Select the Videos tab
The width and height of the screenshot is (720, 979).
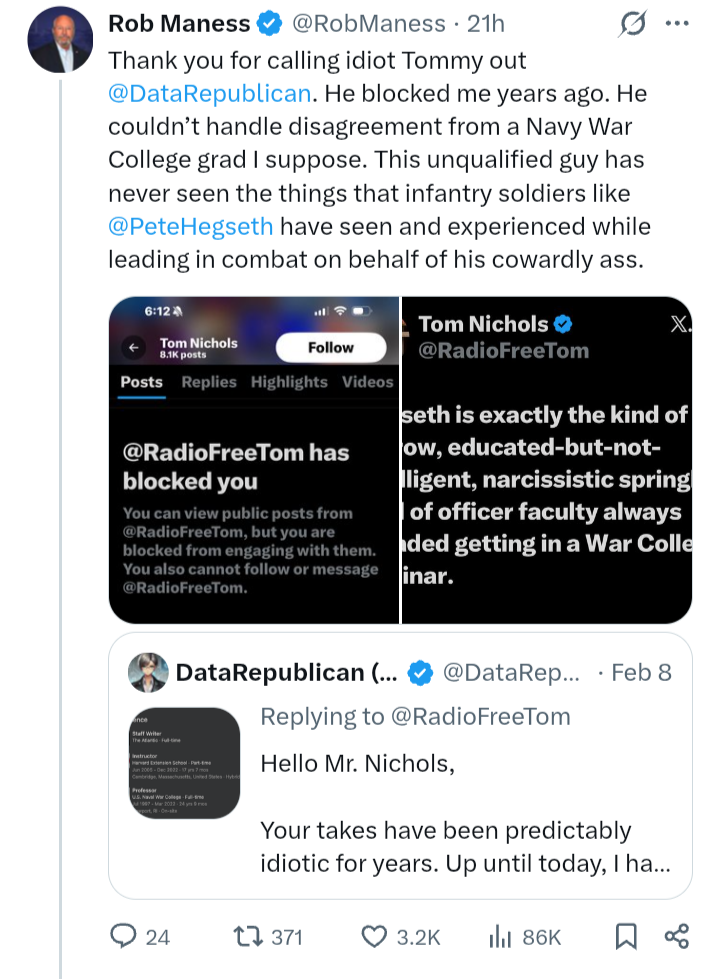coord(367,382)
